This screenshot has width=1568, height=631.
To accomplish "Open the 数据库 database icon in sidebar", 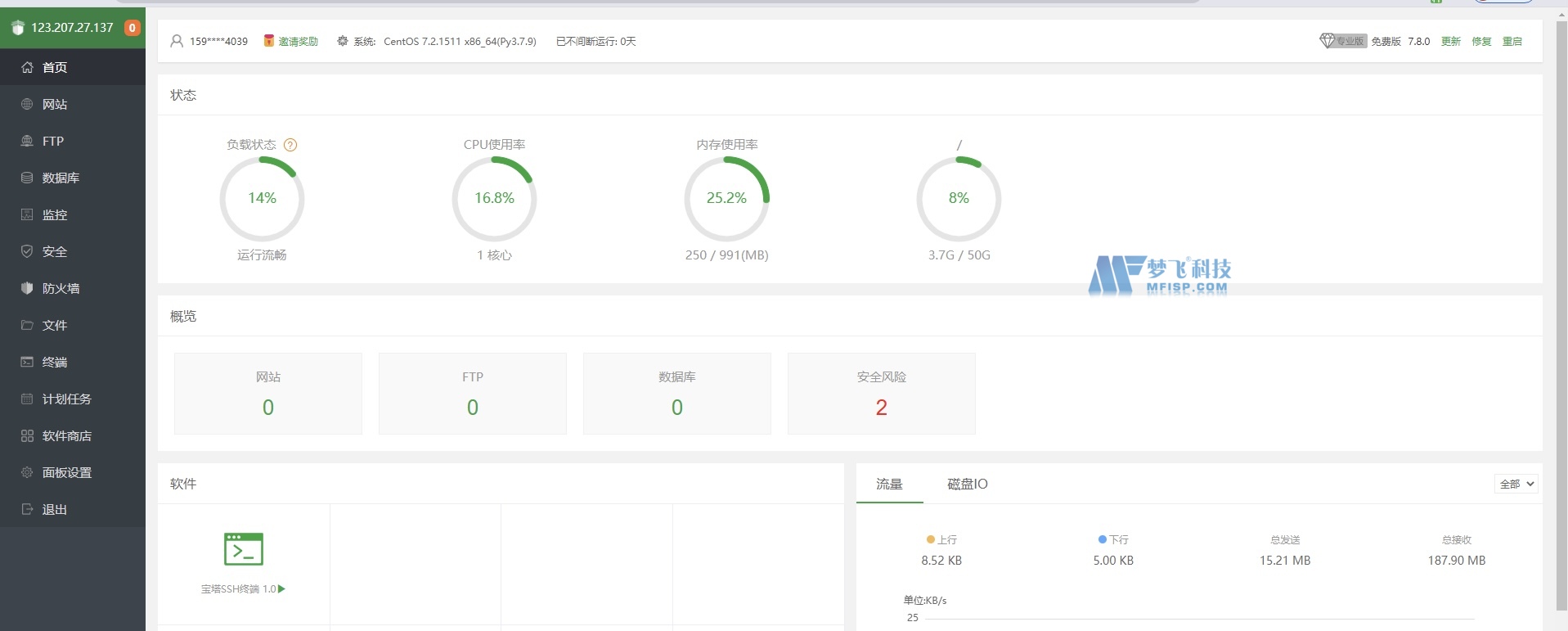I will pyautogui.click(x=27, y=178).
